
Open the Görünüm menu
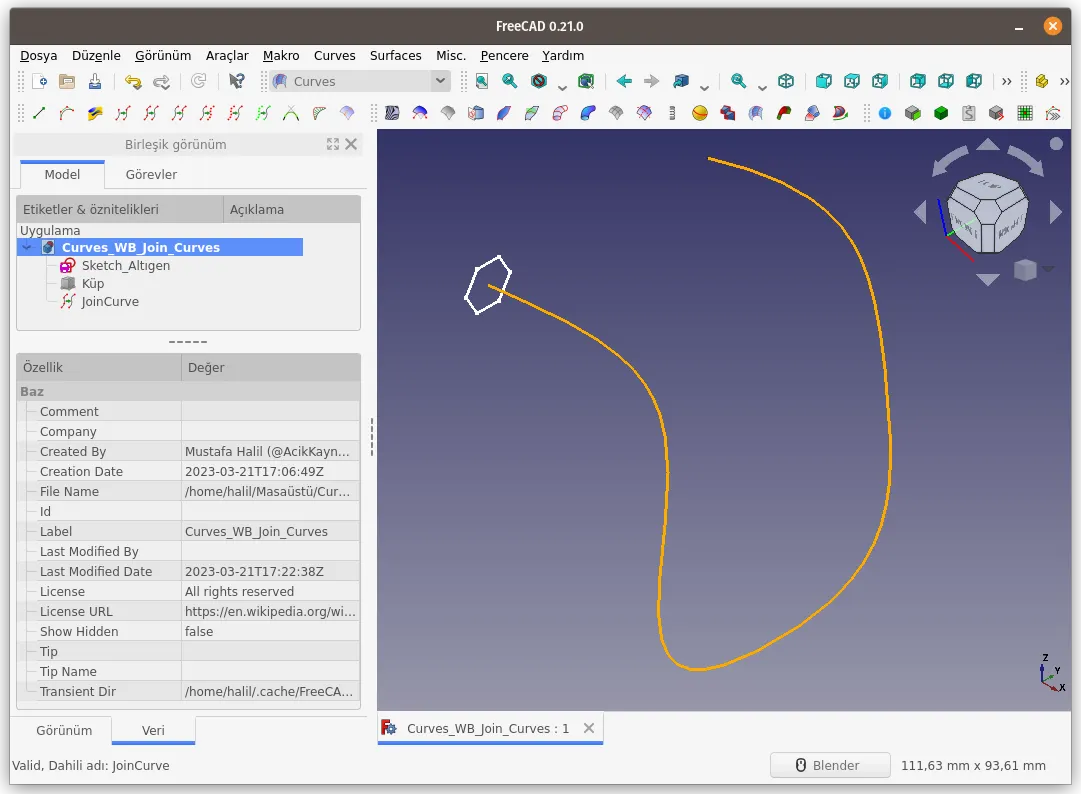(x=163, y=56)
